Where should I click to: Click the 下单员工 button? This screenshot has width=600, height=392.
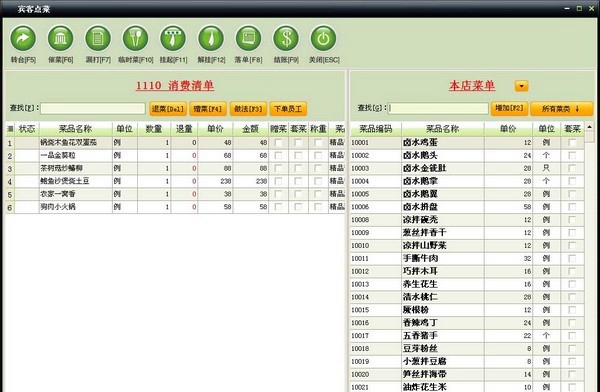click(x=288, y=109)
